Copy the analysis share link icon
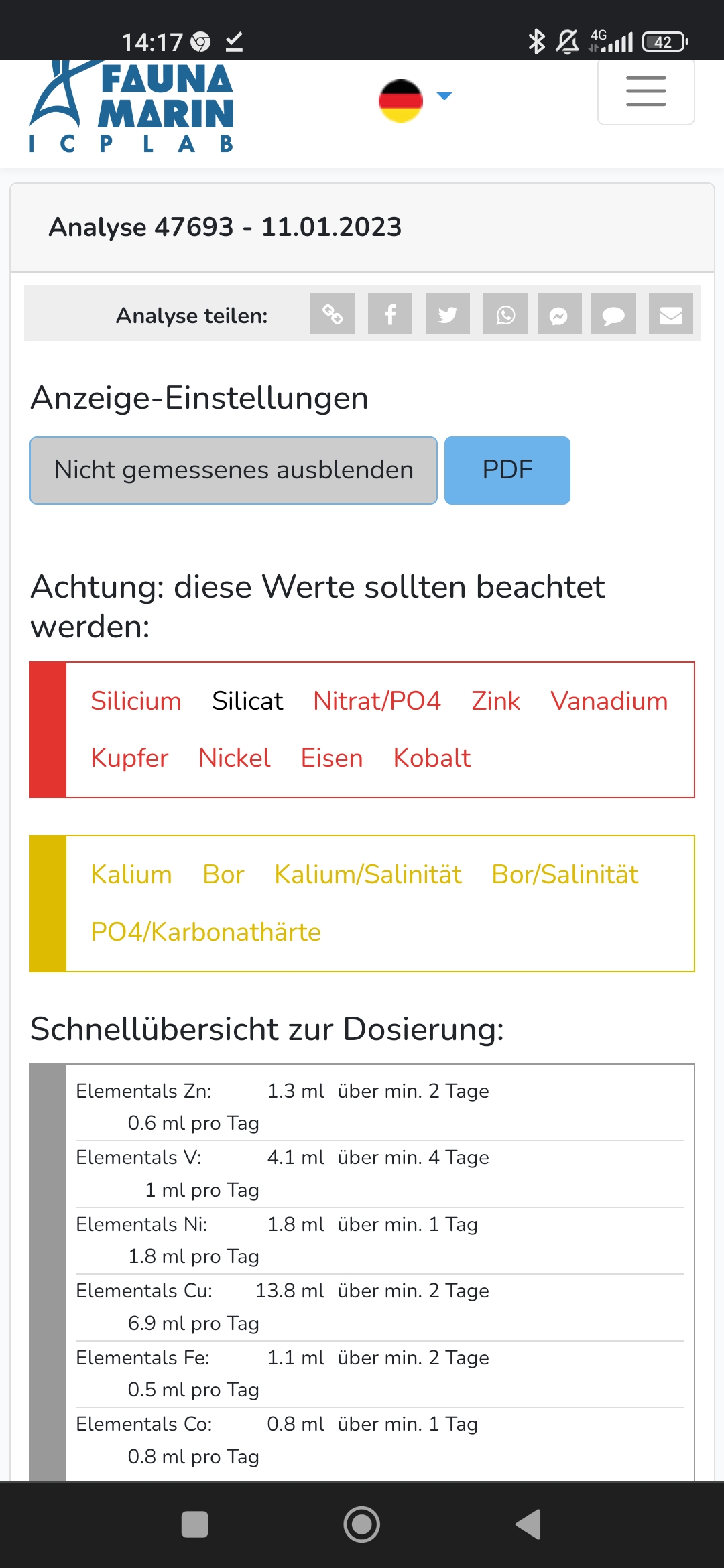Viewport: 724px width, 1568px height. [333, 314]
